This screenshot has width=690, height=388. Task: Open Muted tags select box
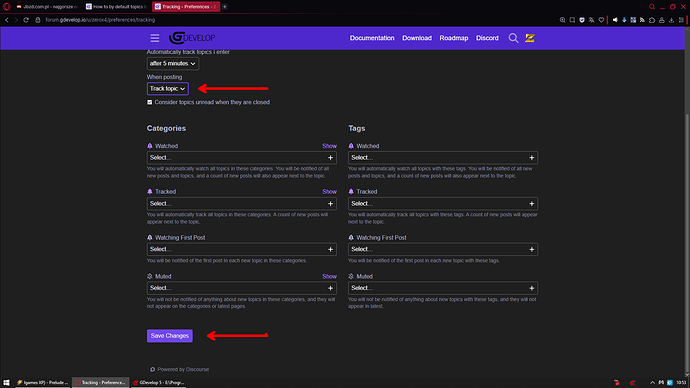(x=443, y=288)
